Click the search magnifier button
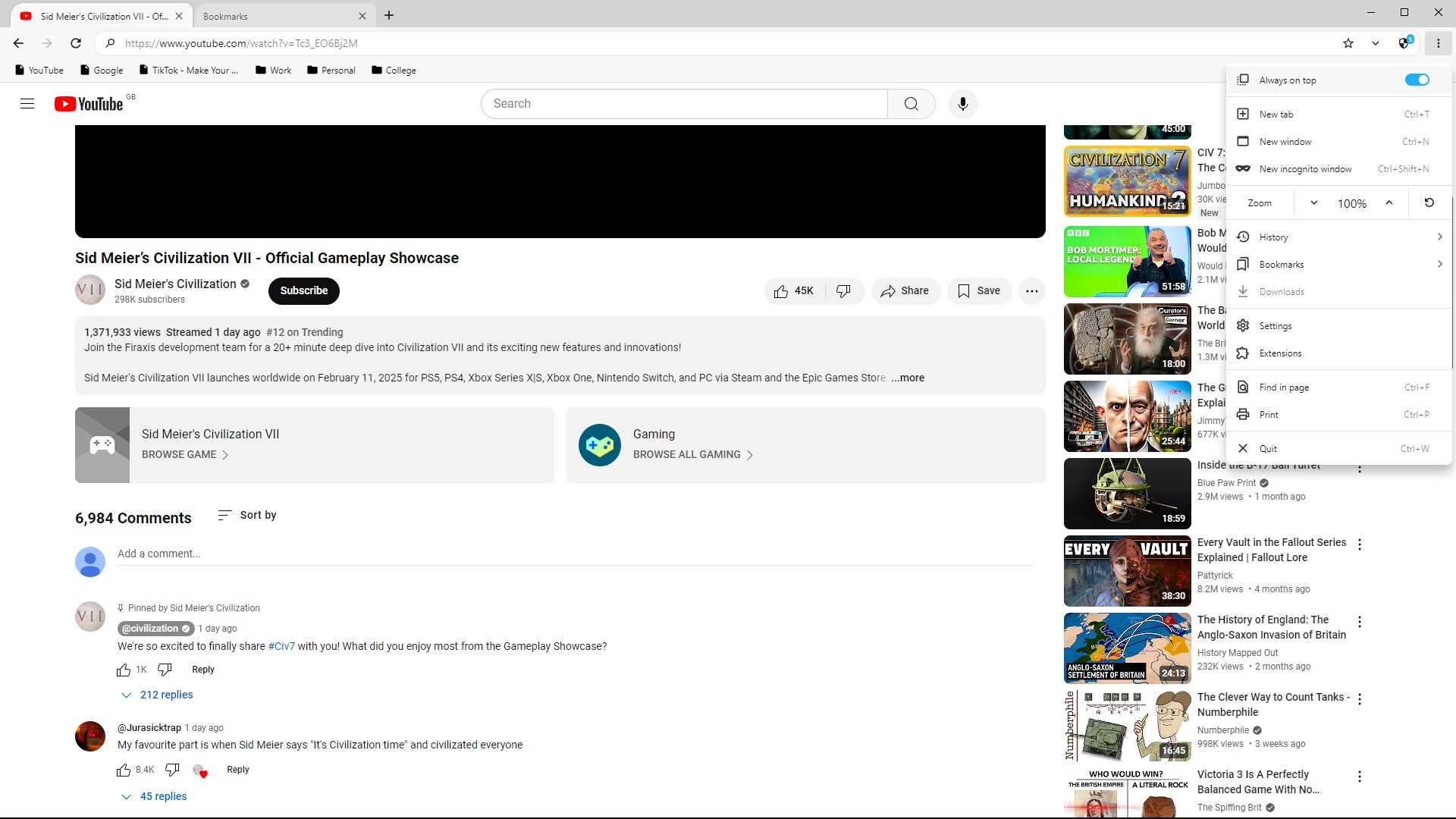The image size is (1456, 819). click(911, 104)
